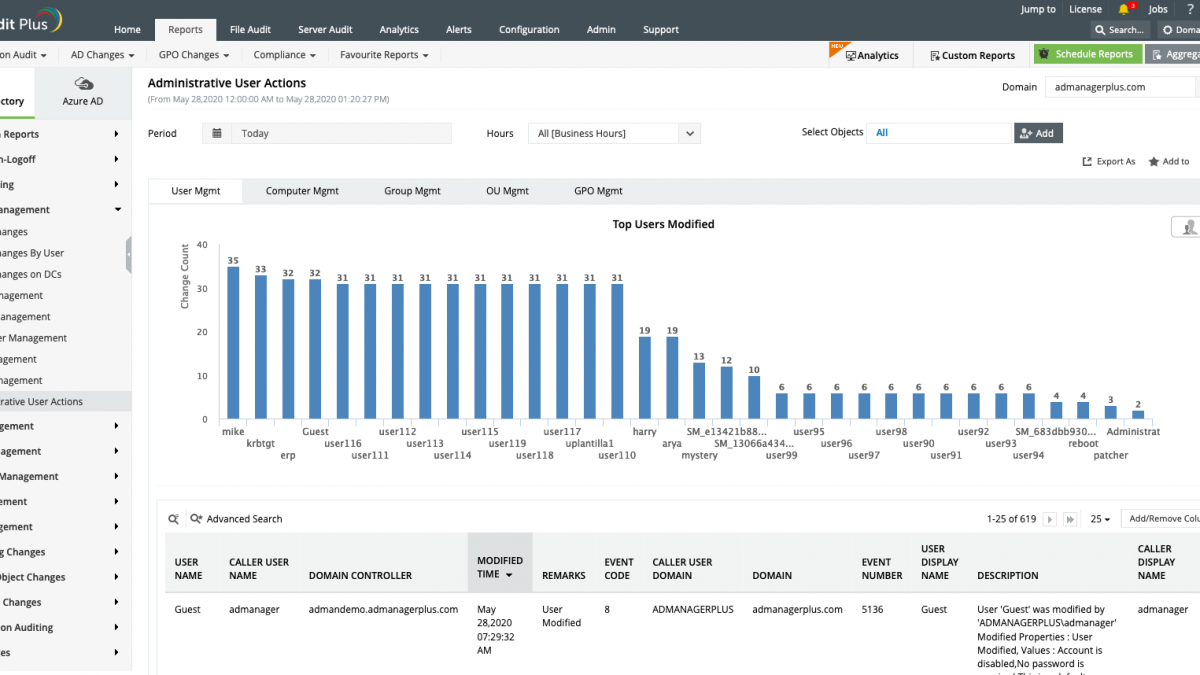Select the OU Mgmt tab
Screen dimensions: 1200x675
[x=507, y=191]
